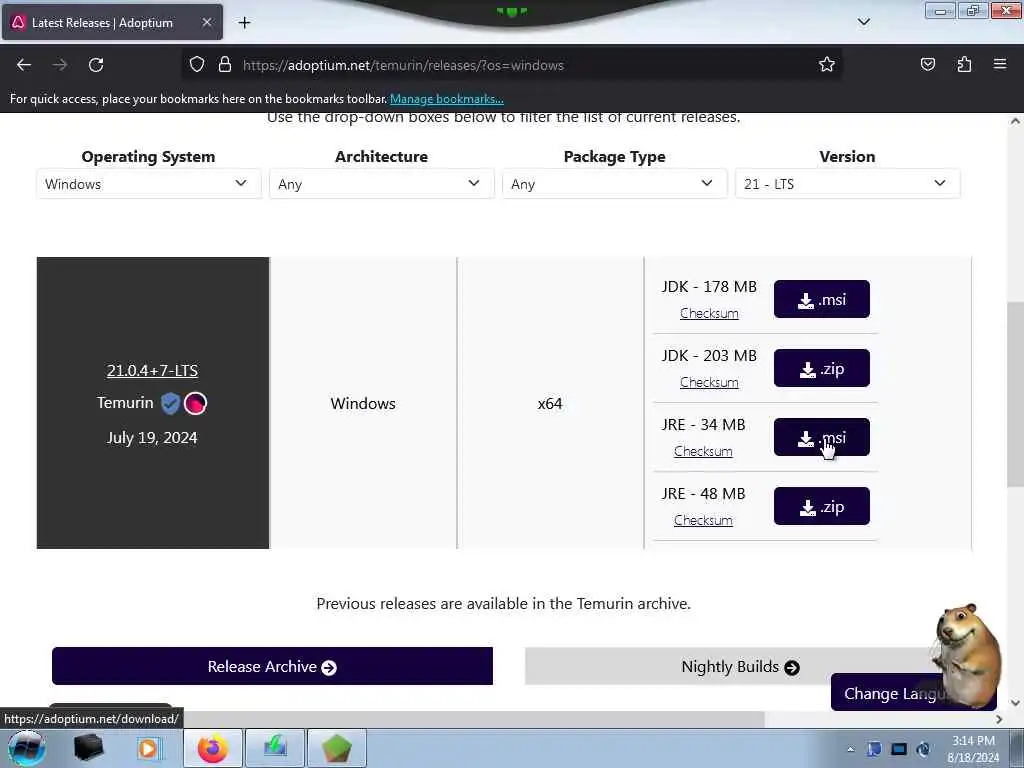Open the Version dropdown showing 21 - LTS
Image resolution: width=1024 pixels, height=768 pixels.
point(848,184)
